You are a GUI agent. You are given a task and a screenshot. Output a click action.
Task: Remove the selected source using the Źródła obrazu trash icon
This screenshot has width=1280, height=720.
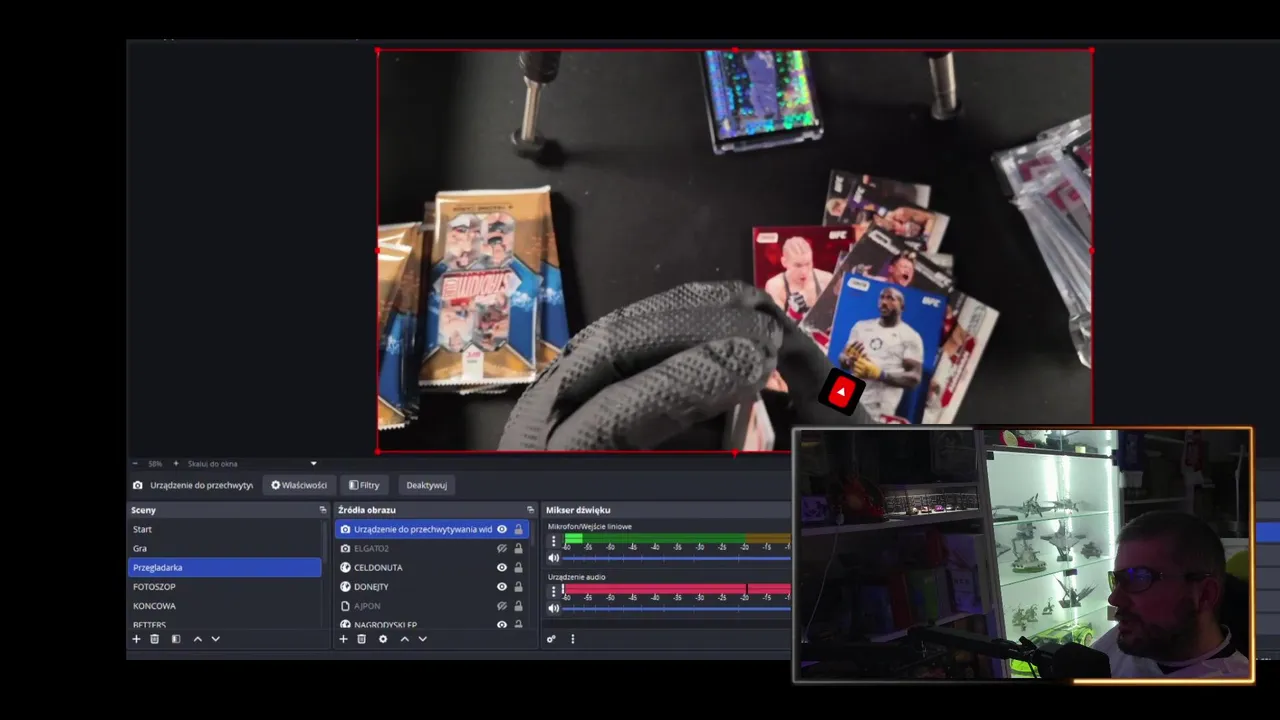(361, 639)
